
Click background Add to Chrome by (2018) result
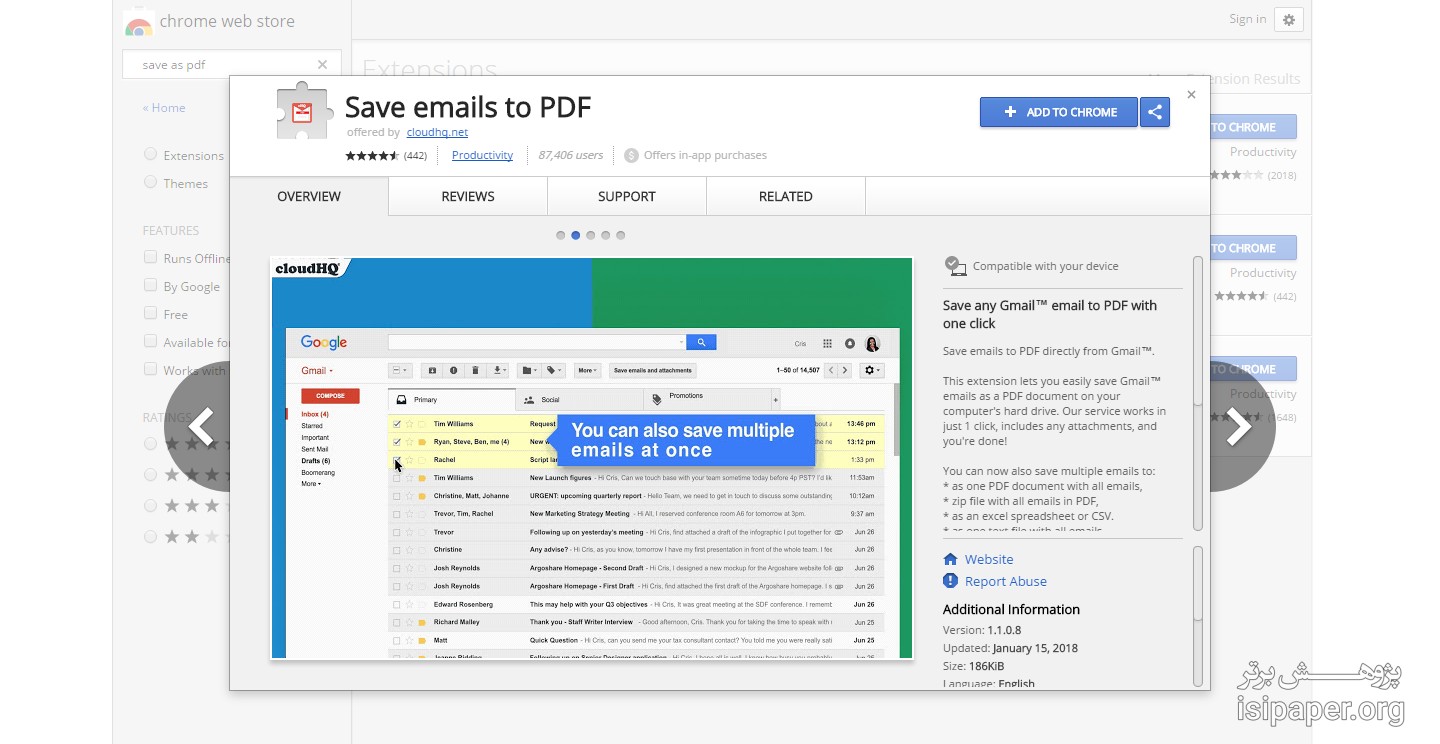click(1253, 127)
